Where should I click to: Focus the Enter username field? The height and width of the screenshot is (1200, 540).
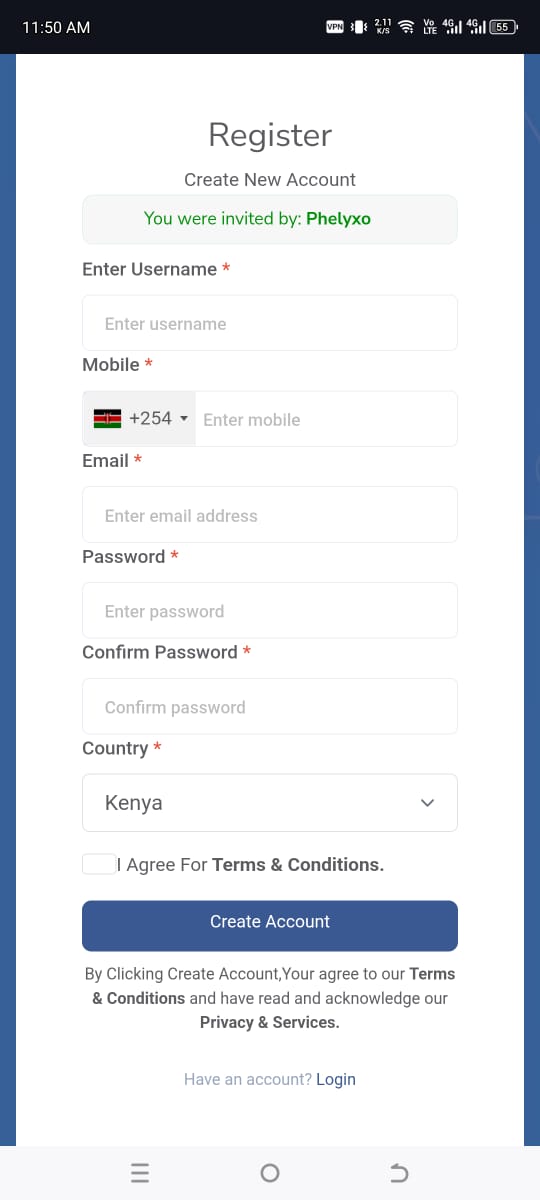(270, 323)
